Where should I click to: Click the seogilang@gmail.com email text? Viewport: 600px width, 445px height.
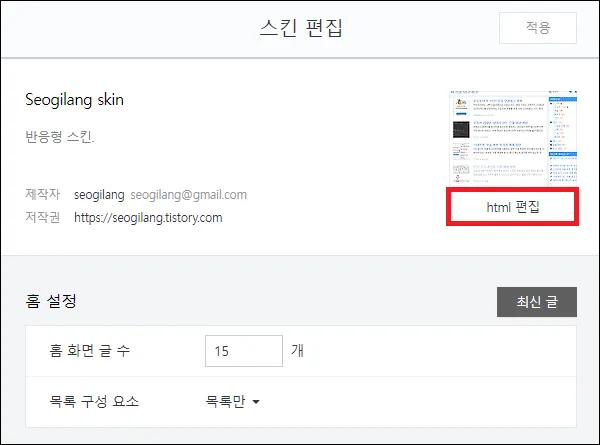pyautogui.click(x=189, y=195)
